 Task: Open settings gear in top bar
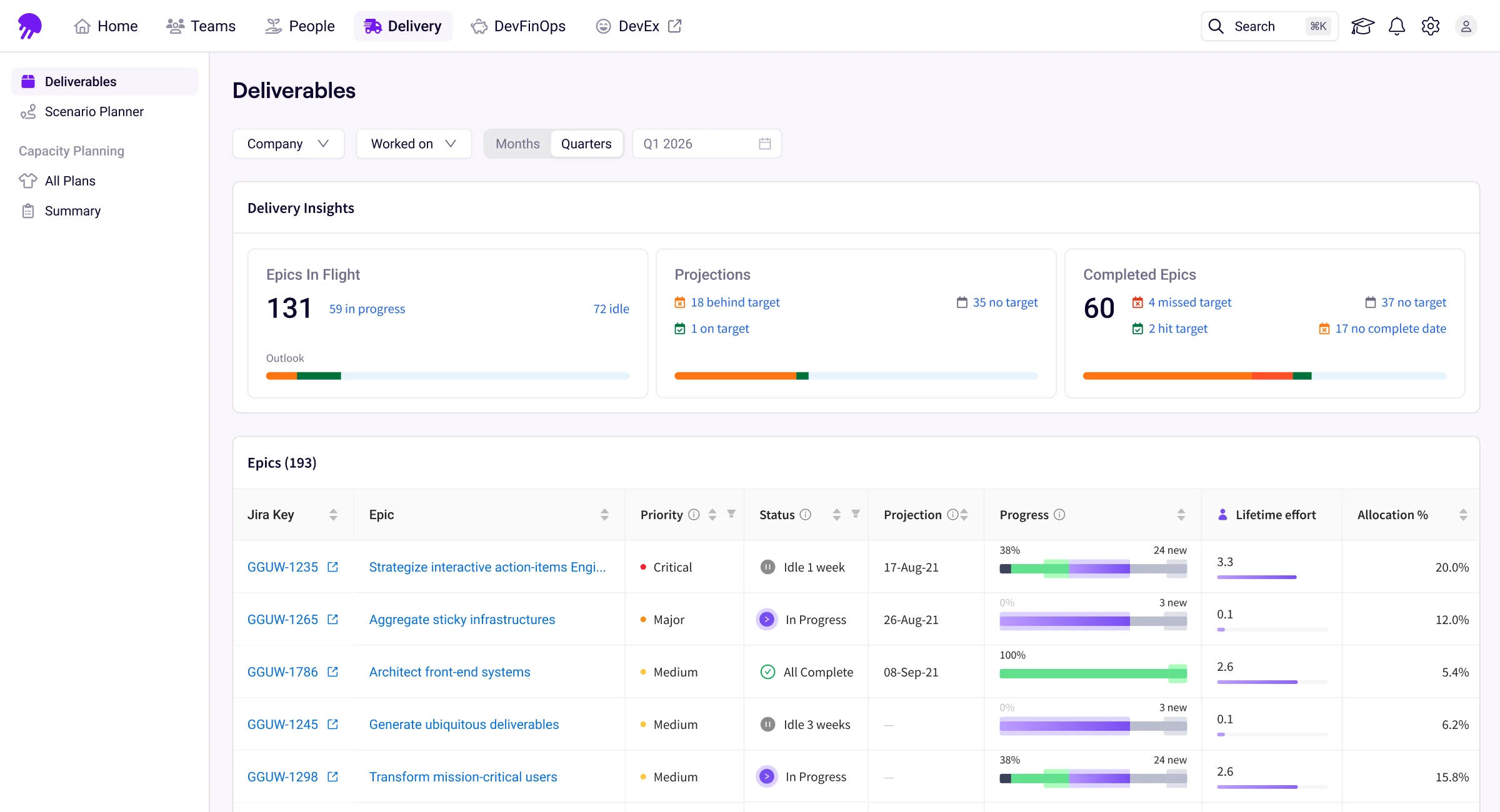pyautogui.click(x=1431, y=26)
